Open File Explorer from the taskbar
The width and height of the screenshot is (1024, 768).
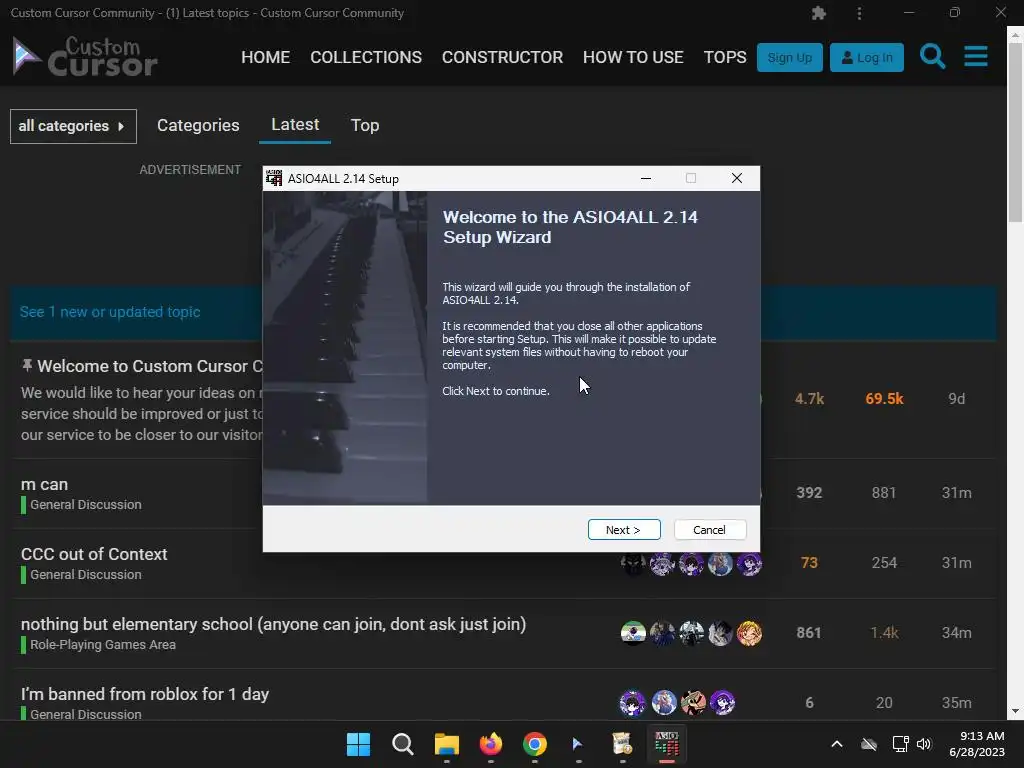coord(447,744)
